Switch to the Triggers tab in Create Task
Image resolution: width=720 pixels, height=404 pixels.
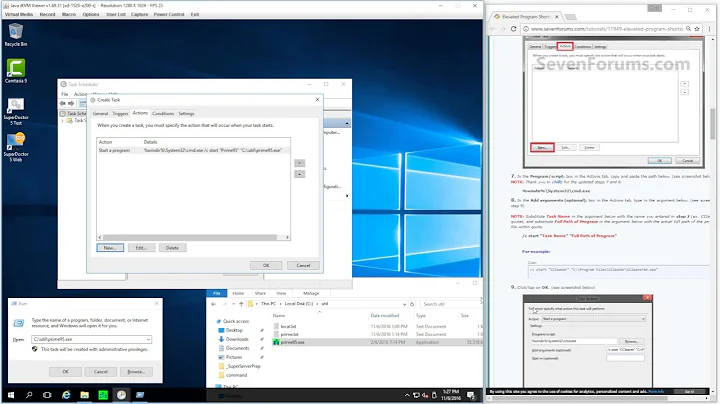[120, 113]
